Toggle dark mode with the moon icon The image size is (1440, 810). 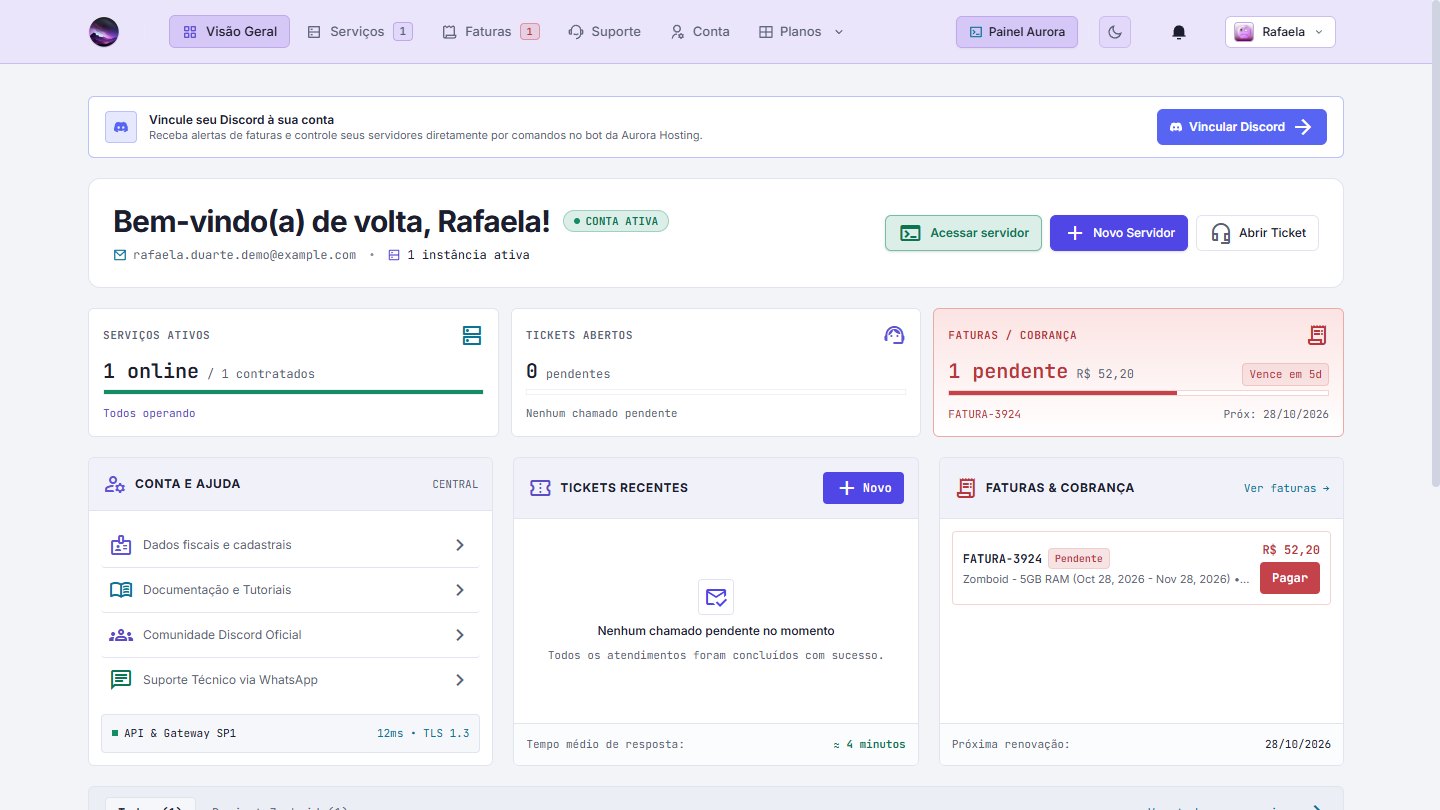1115,32
